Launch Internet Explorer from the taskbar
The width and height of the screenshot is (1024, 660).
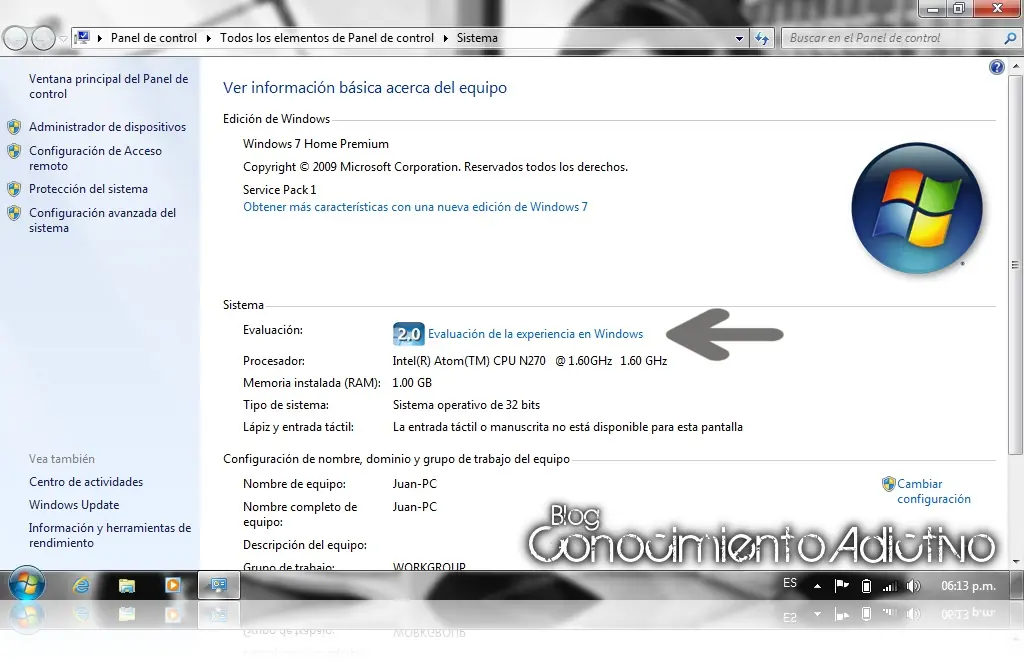tap(81, 586)
